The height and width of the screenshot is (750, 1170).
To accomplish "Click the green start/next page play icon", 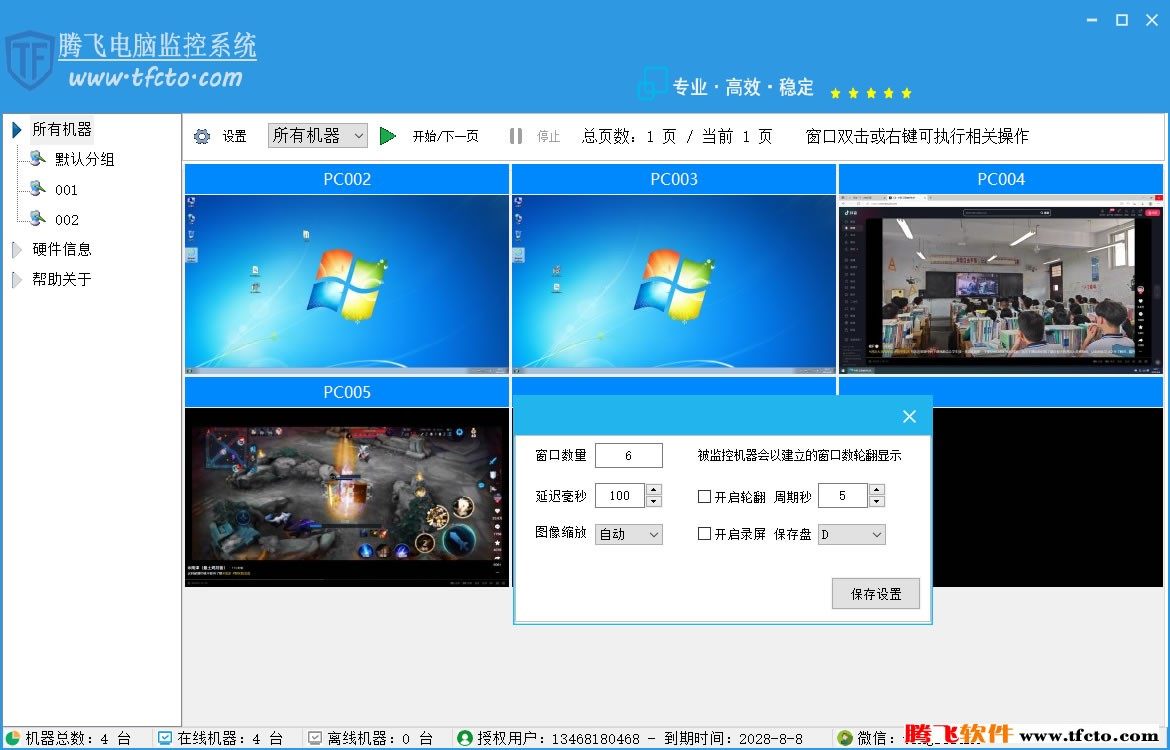I will (387, 136).
